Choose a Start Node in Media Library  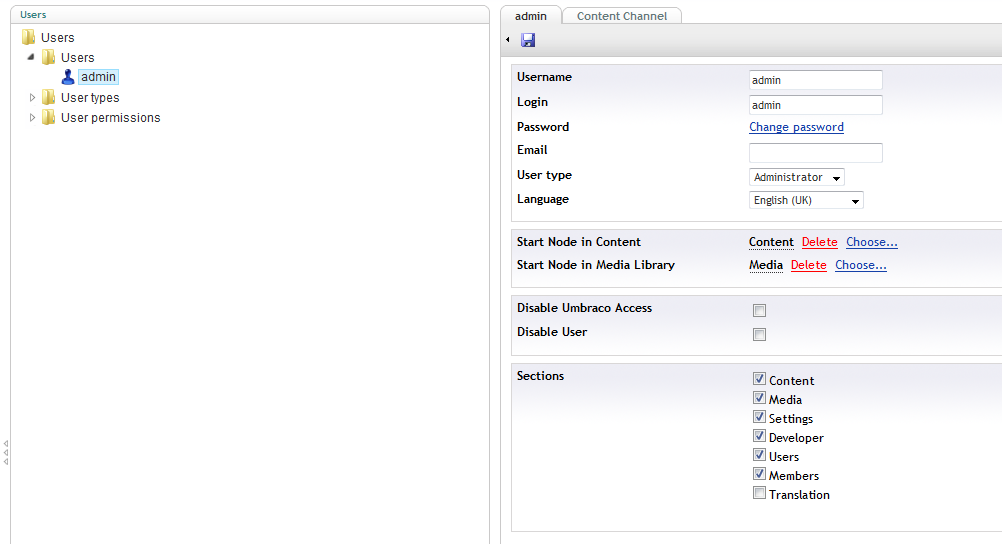tap(860, 265)
